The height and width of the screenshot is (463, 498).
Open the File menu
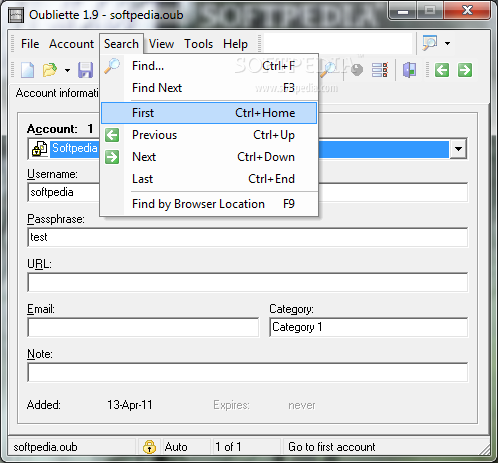[x=30, y=44]
